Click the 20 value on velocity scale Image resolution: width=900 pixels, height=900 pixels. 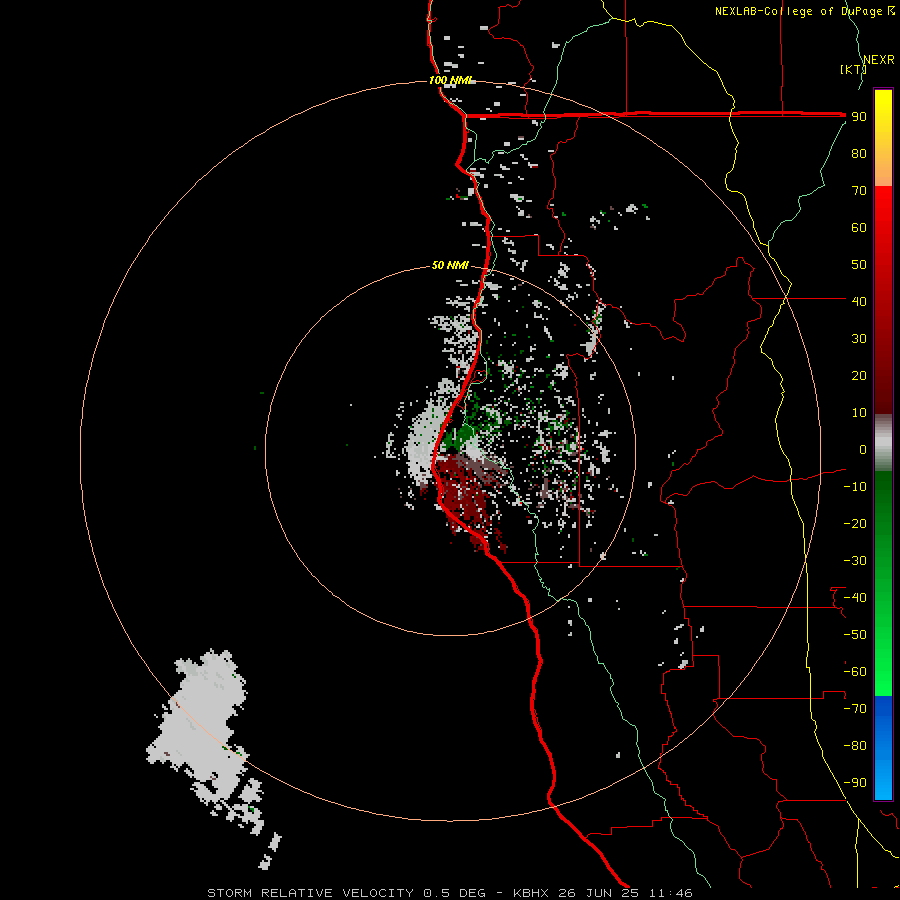tap(859, 375)
